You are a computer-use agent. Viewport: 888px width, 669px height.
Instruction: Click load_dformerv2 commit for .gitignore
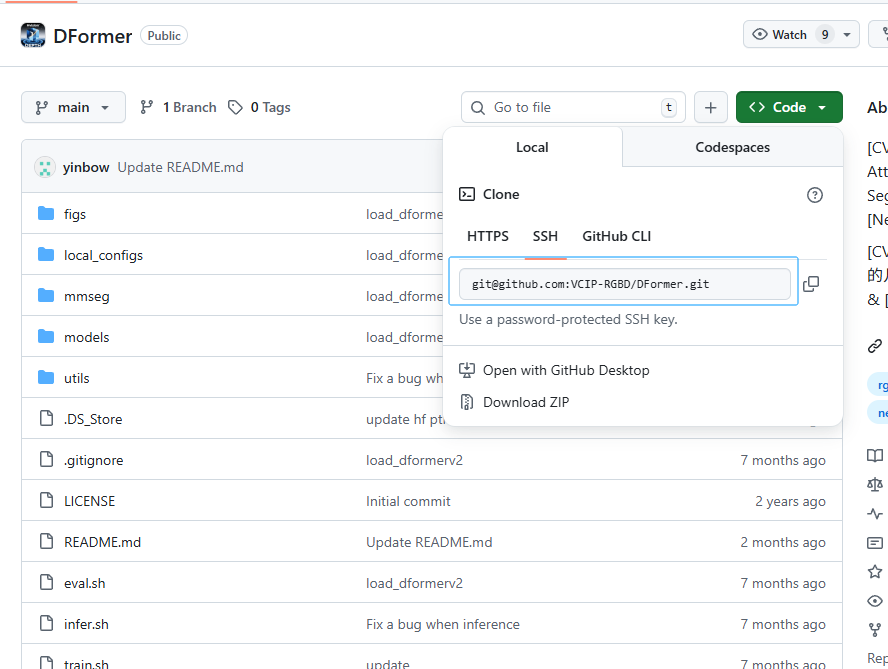click(415, 460)
